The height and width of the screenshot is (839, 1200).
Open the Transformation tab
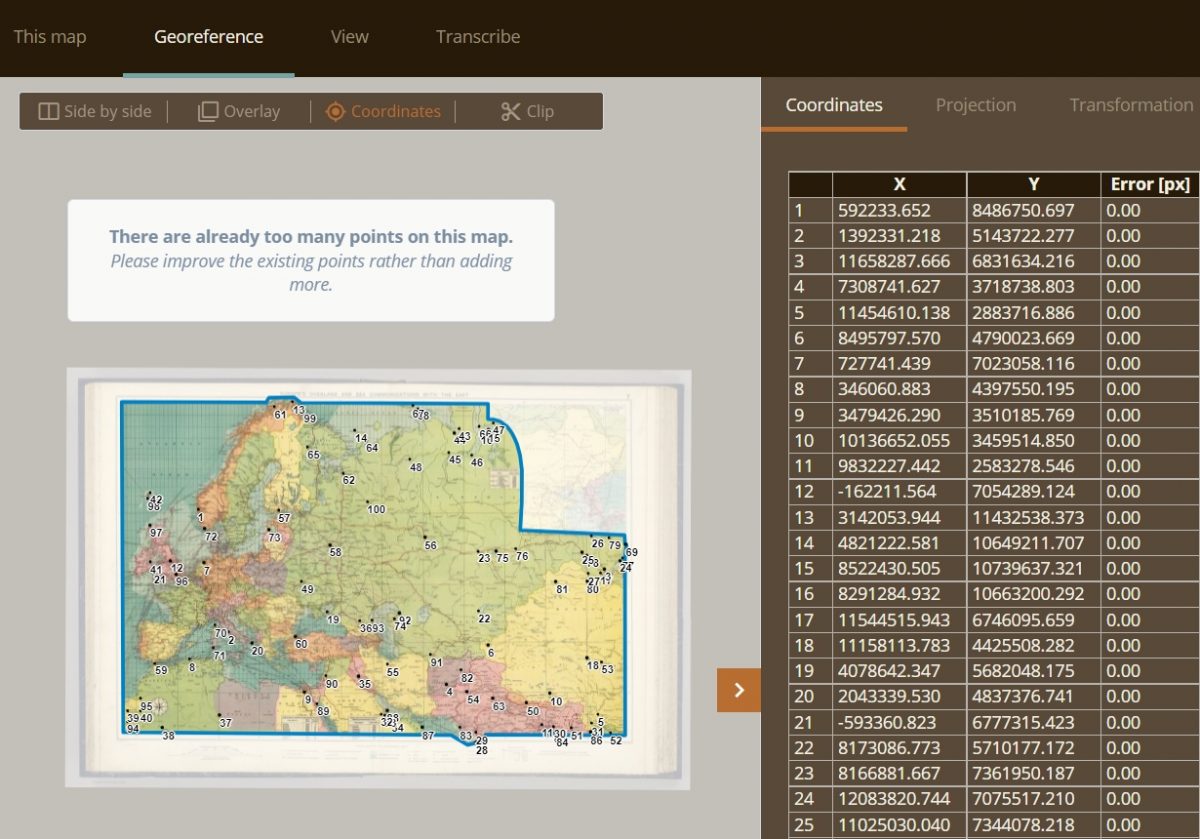click(x=1130, y=104)
